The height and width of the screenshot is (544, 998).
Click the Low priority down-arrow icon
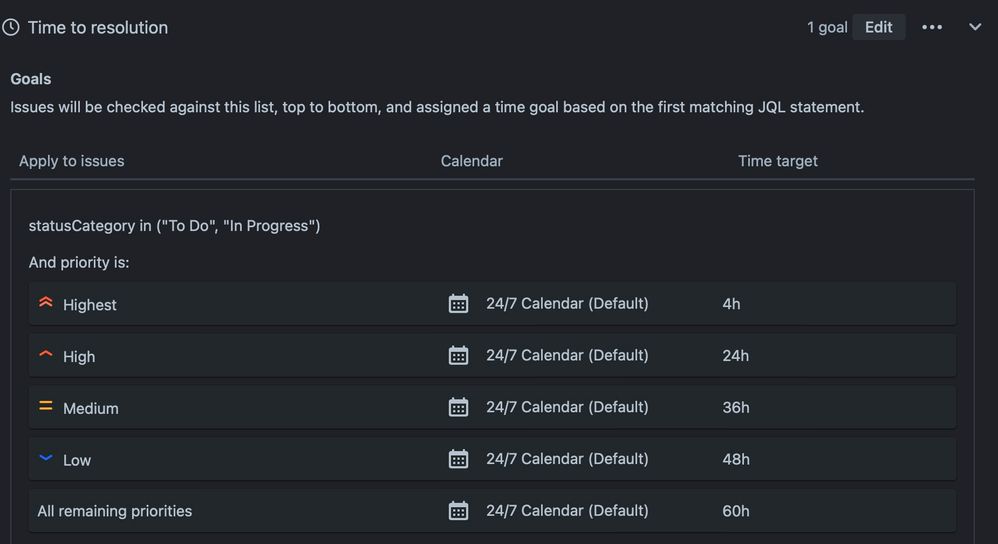coord(45,459)
